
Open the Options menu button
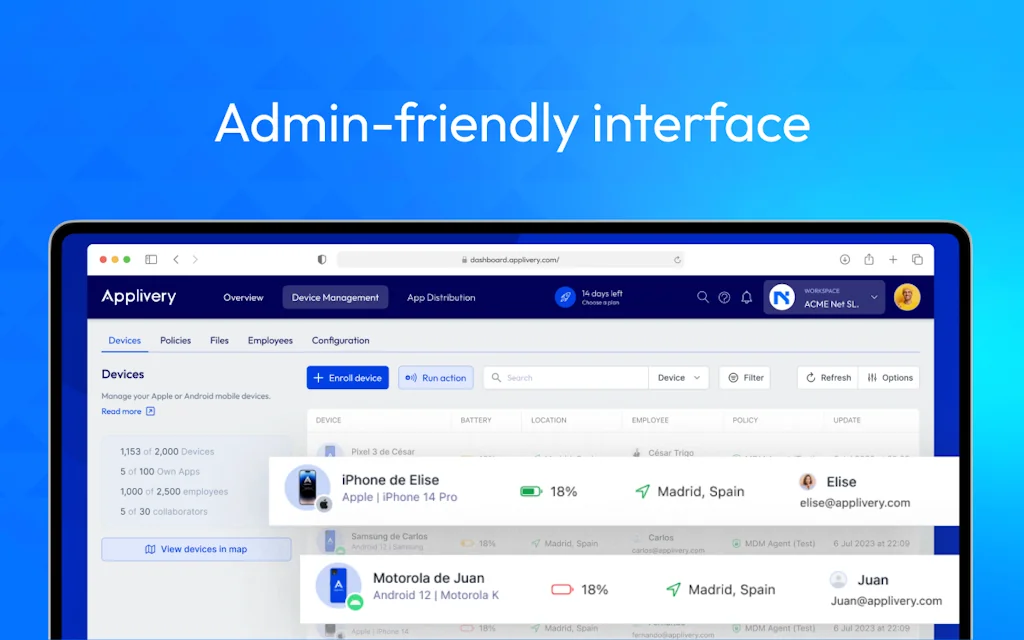(889, 378)
